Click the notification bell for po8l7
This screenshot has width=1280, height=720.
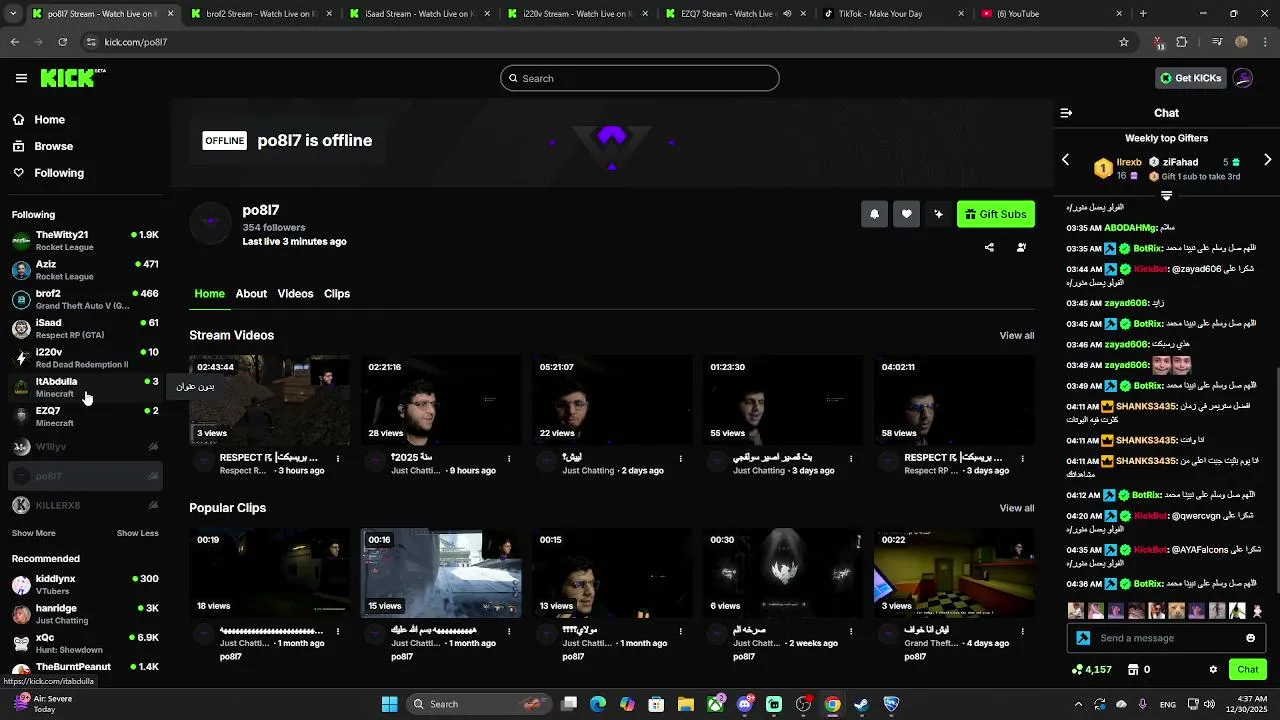point(874,214)
